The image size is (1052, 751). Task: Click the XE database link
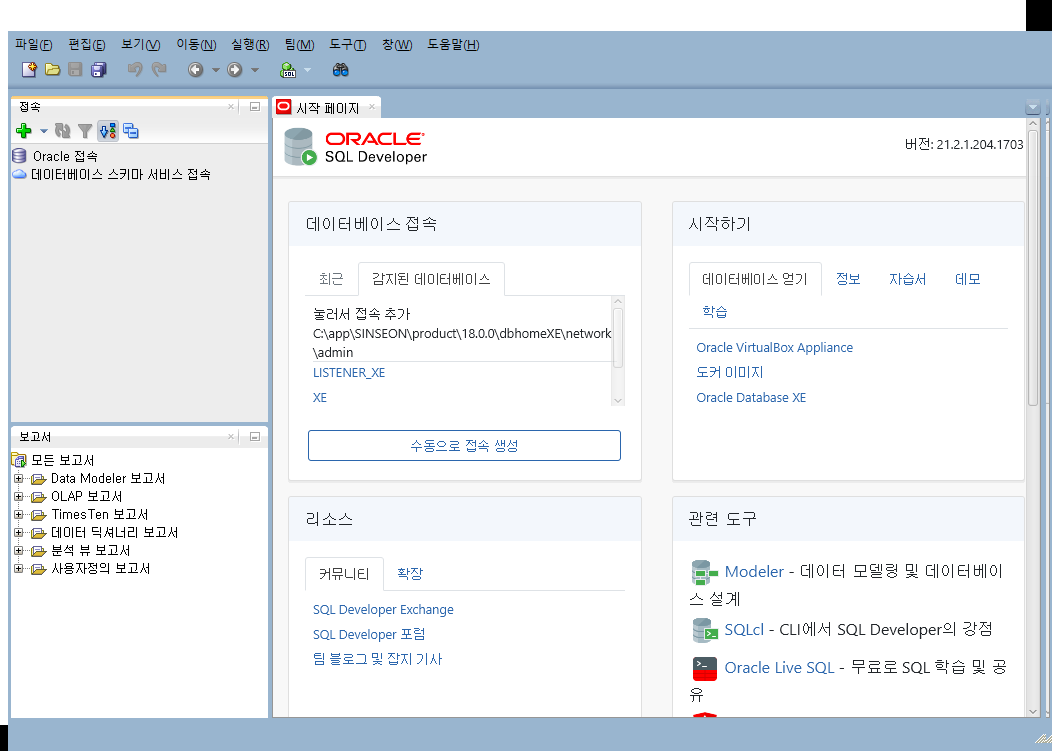click(x=320, y=397)
